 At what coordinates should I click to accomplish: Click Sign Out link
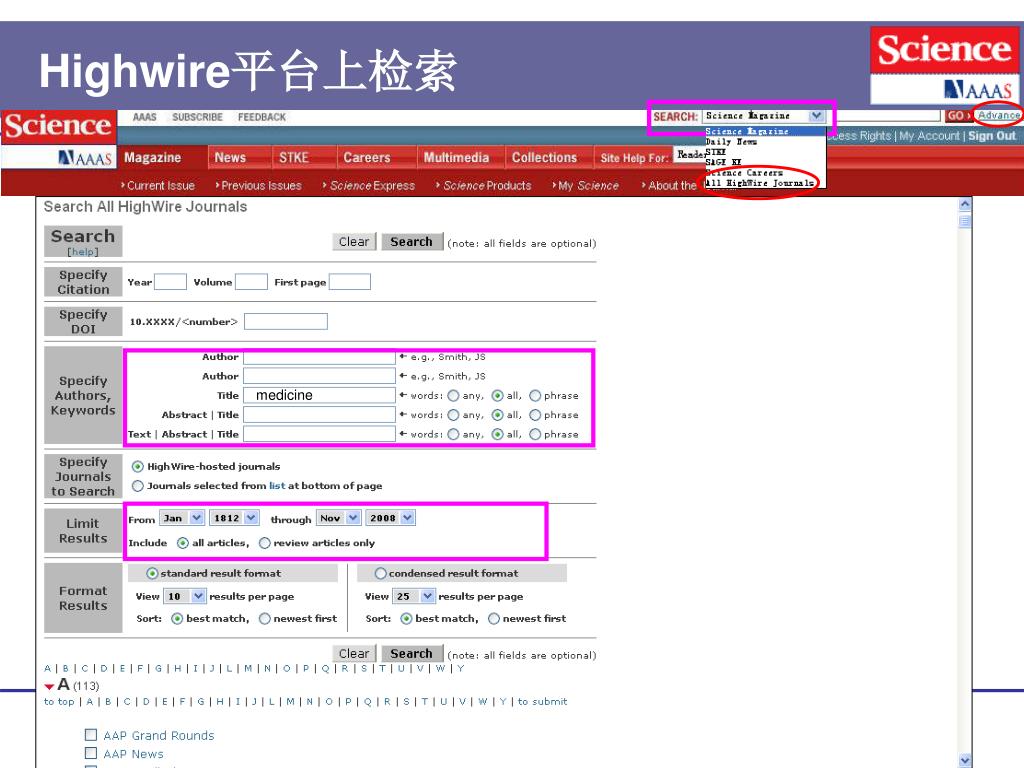tap(991, 136)
